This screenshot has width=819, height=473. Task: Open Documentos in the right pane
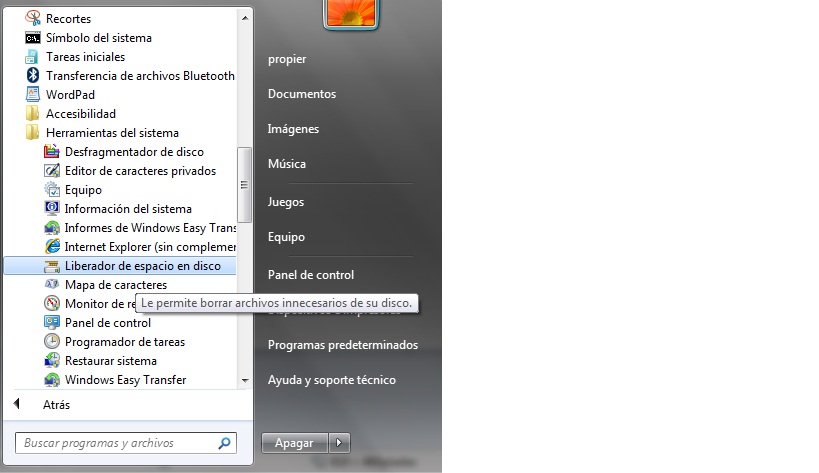[302, 94]
